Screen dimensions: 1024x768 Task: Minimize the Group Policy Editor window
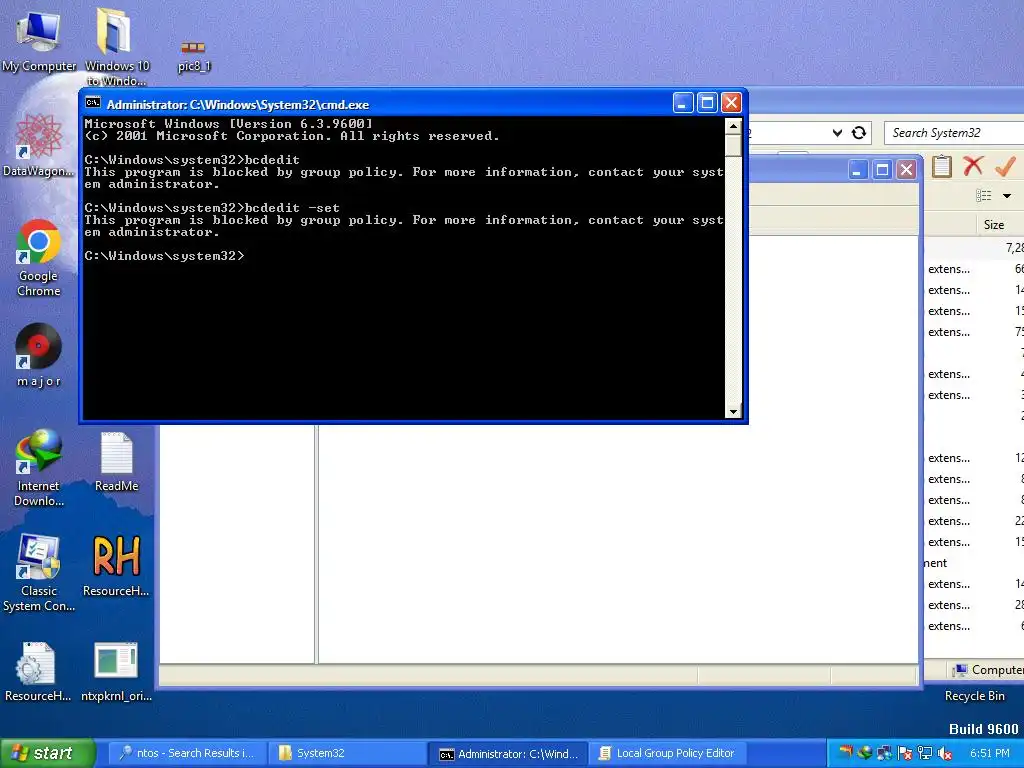857,170
